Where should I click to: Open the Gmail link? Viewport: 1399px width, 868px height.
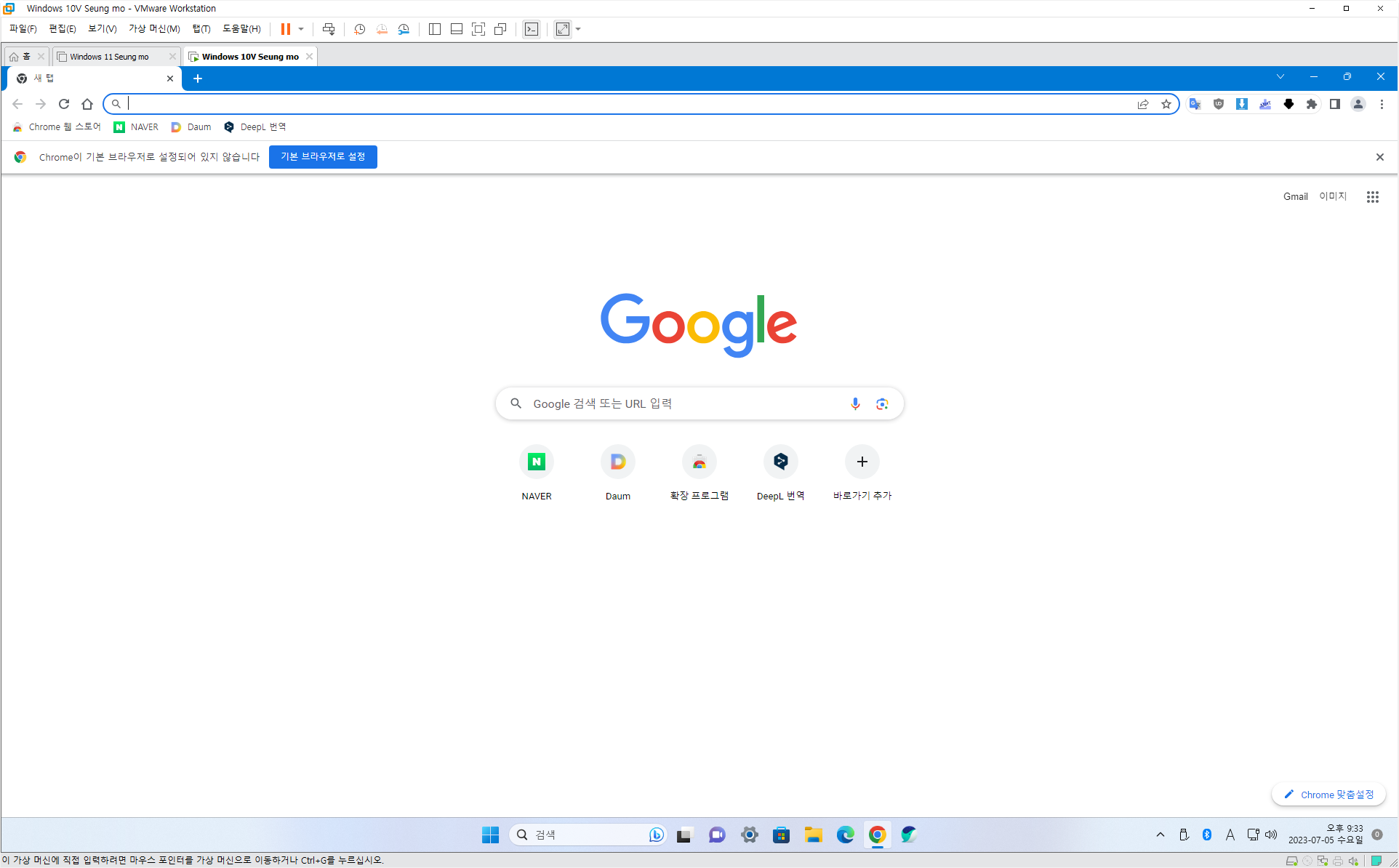(1295, 197)
